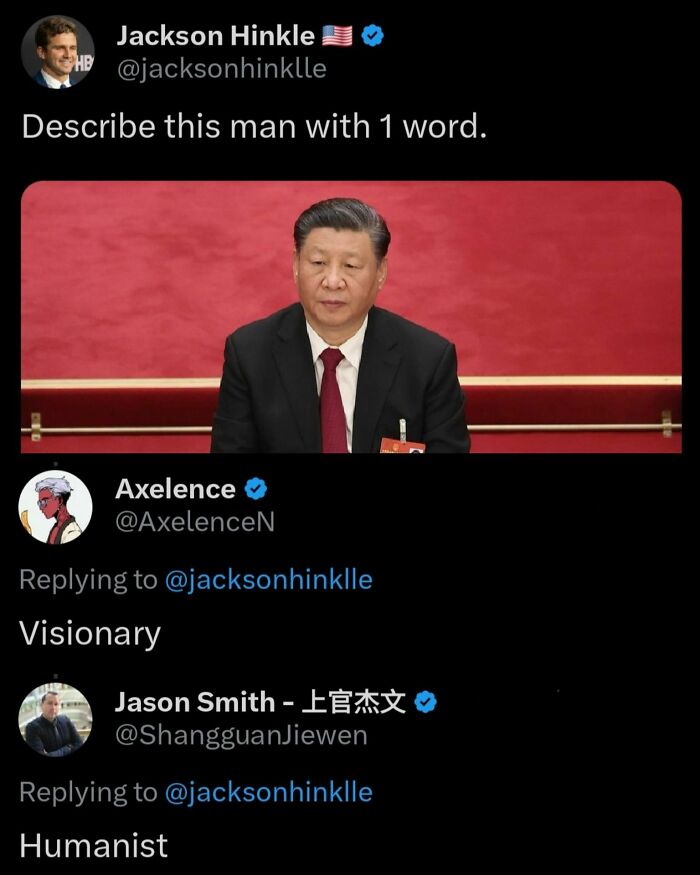Open the attached photo of man in suit
700x875 pixels.
tap(351, 316)
